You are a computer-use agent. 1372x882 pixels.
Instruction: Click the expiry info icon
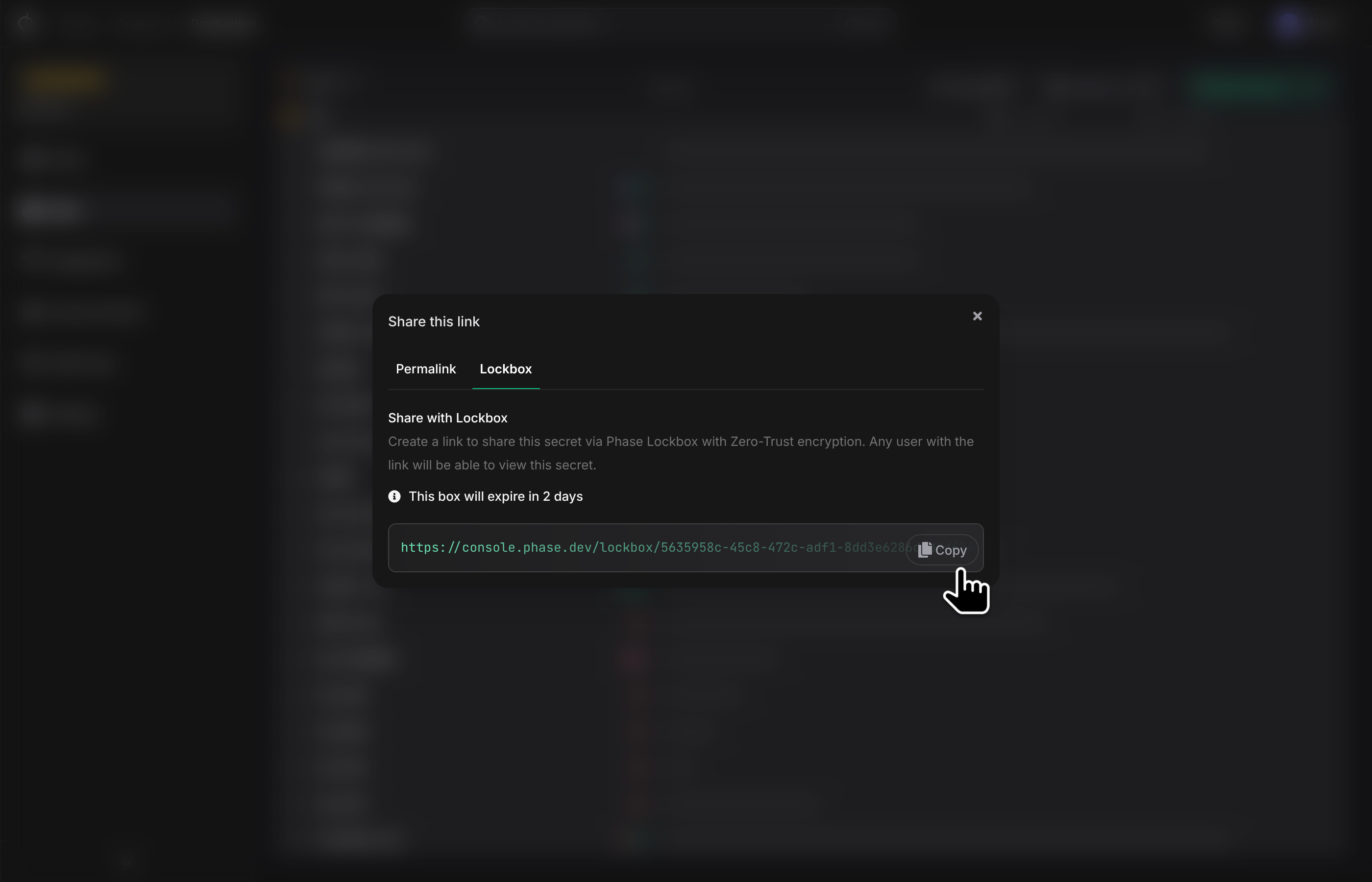[x=394, y=496]
